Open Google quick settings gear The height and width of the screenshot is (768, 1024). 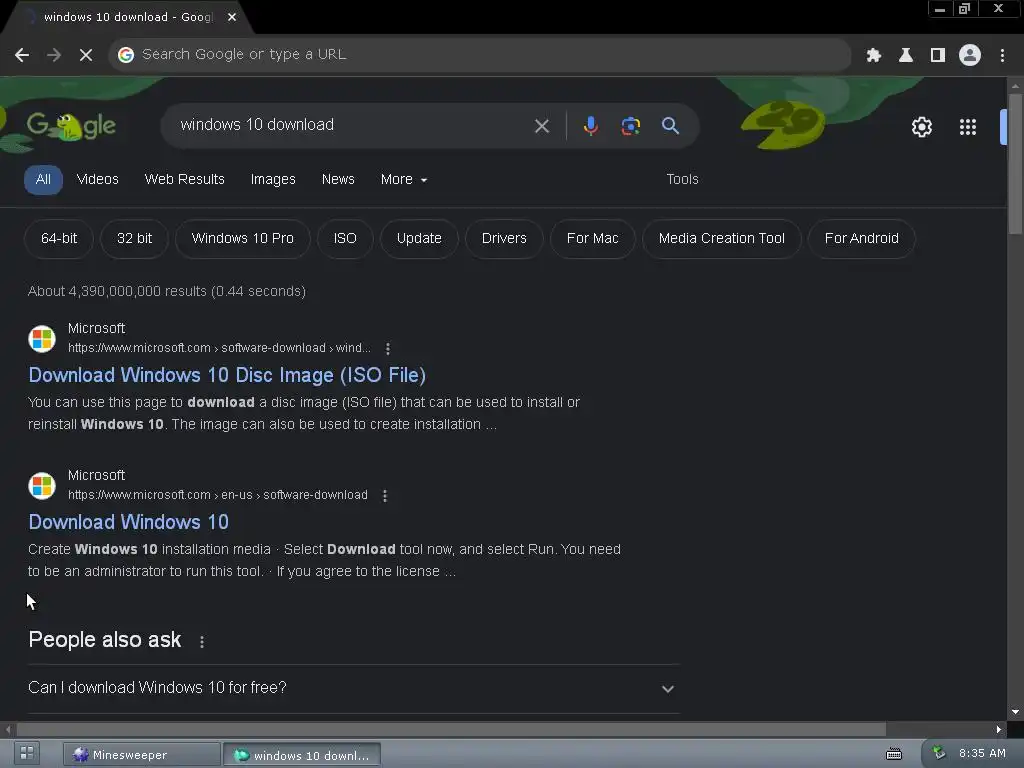click(x=921, y=127)
